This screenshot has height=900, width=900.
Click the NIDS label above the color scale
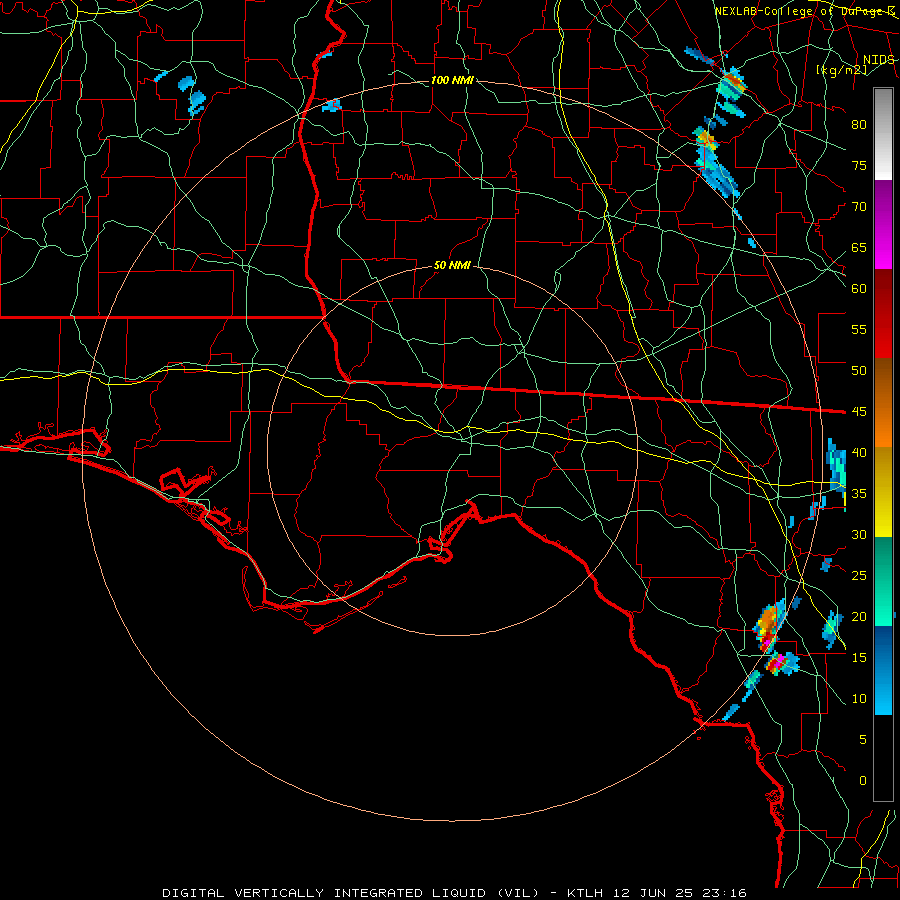point(878,60)
